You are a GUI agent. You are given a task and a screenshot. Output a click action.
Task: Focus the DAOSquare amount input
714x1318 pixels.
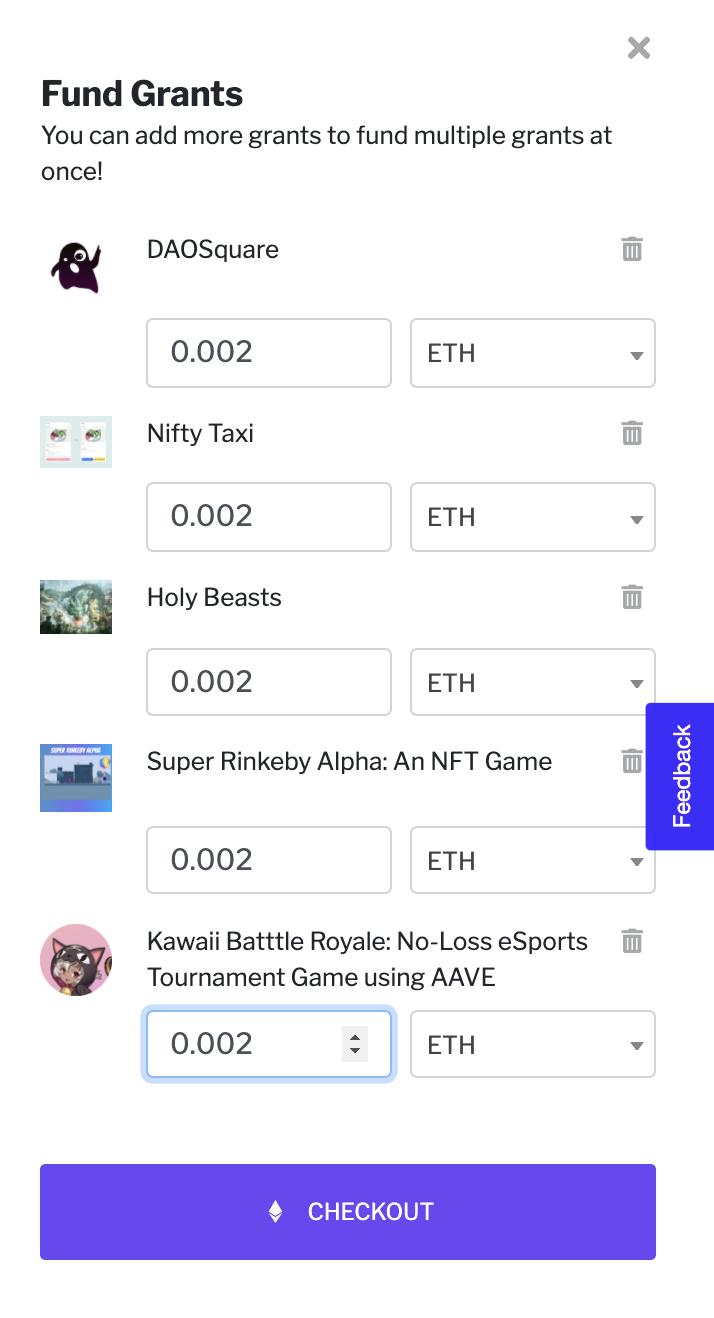coord(268,353)
